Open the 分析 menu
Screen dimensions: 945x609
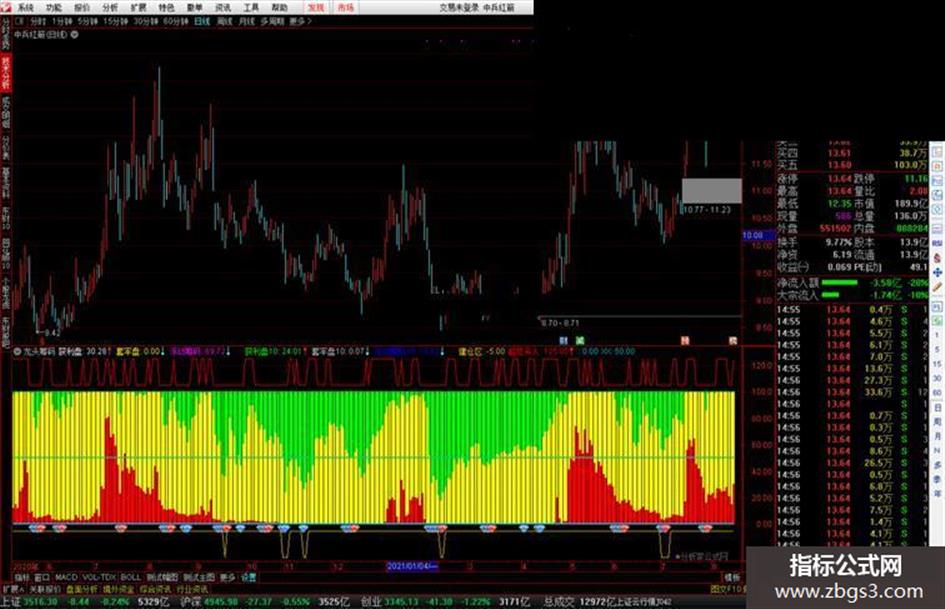(x=110, y=8)
